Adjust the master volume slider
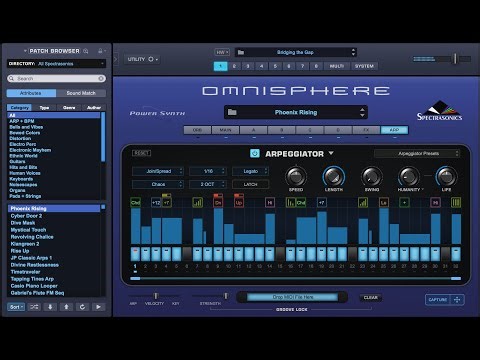 pos(455,59)
